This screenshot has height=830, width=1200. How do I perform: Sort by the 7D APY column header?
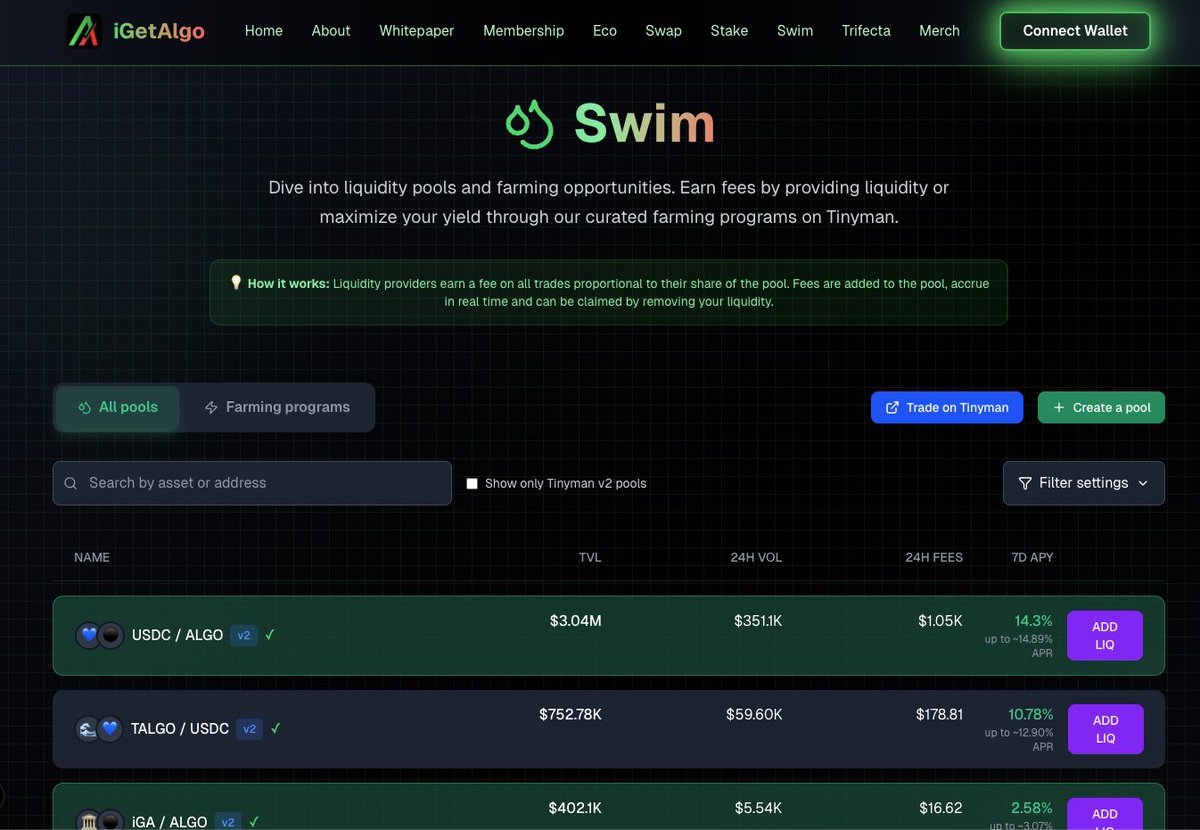[x=1032, y=557]
